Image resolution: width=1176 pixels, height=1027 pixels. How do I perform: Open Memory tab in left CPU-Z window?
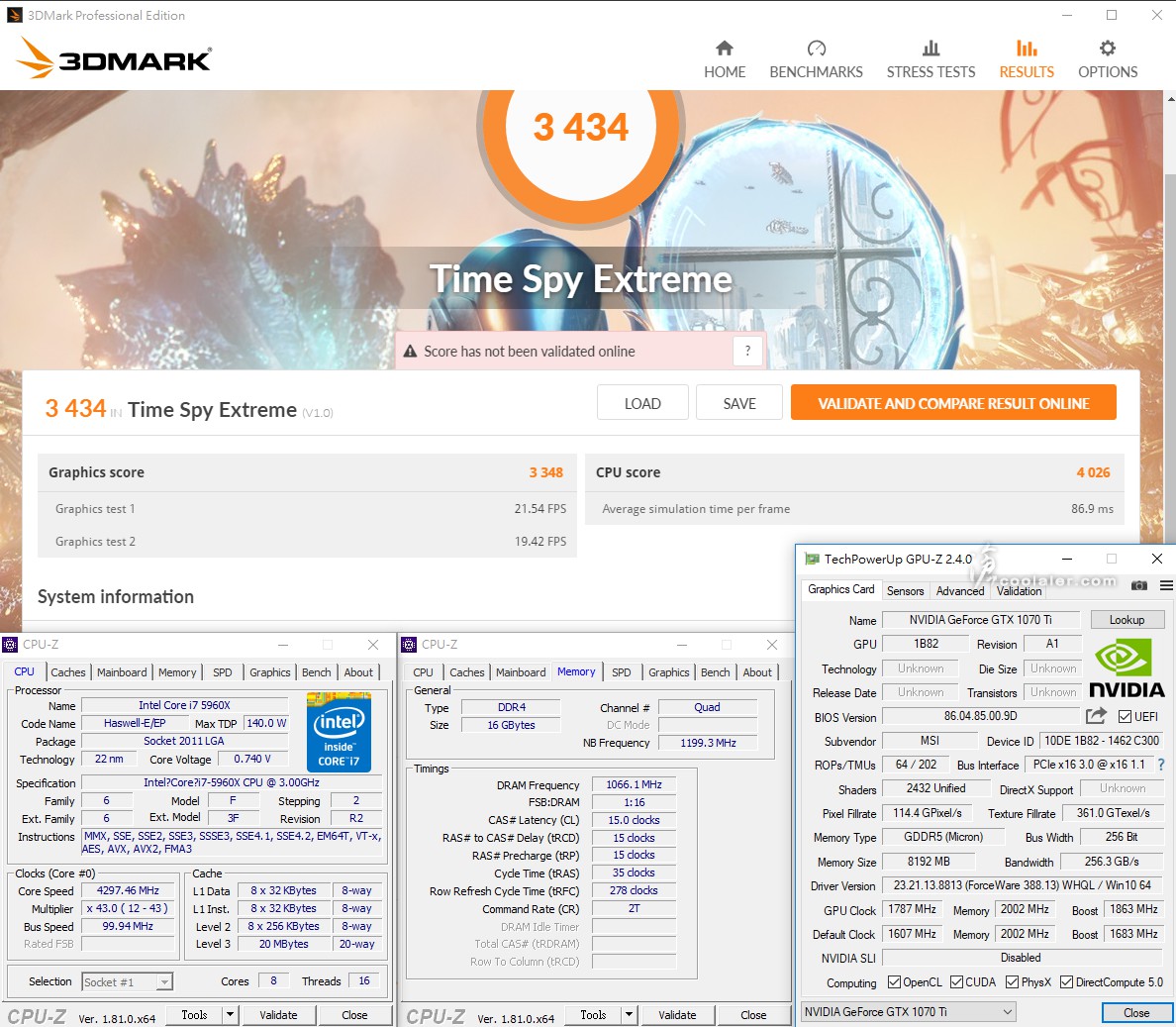177,672
